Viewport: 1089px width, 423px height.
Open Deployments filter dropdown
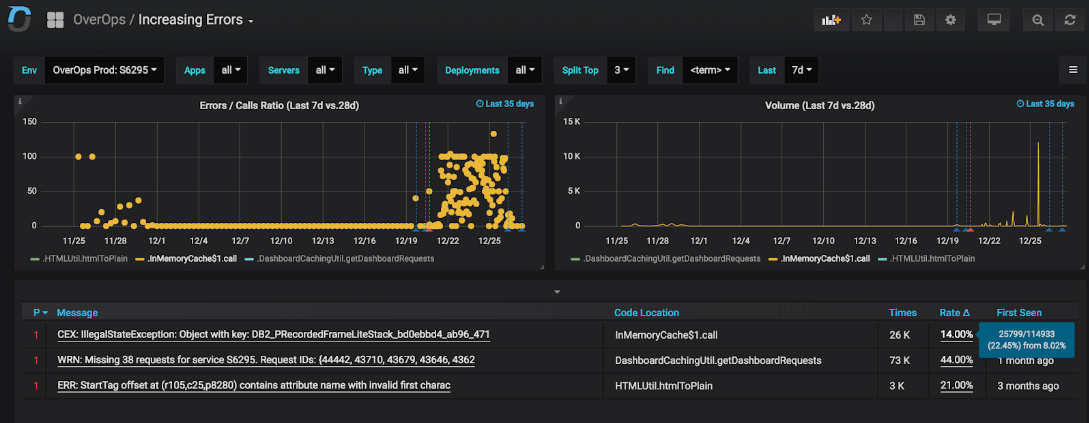pyautogui.click(x=524, y=70)
